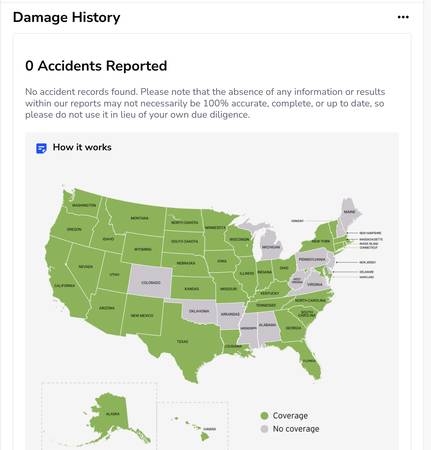Click the gray Michigan state
431x450 pixels.
click(272, 245)
